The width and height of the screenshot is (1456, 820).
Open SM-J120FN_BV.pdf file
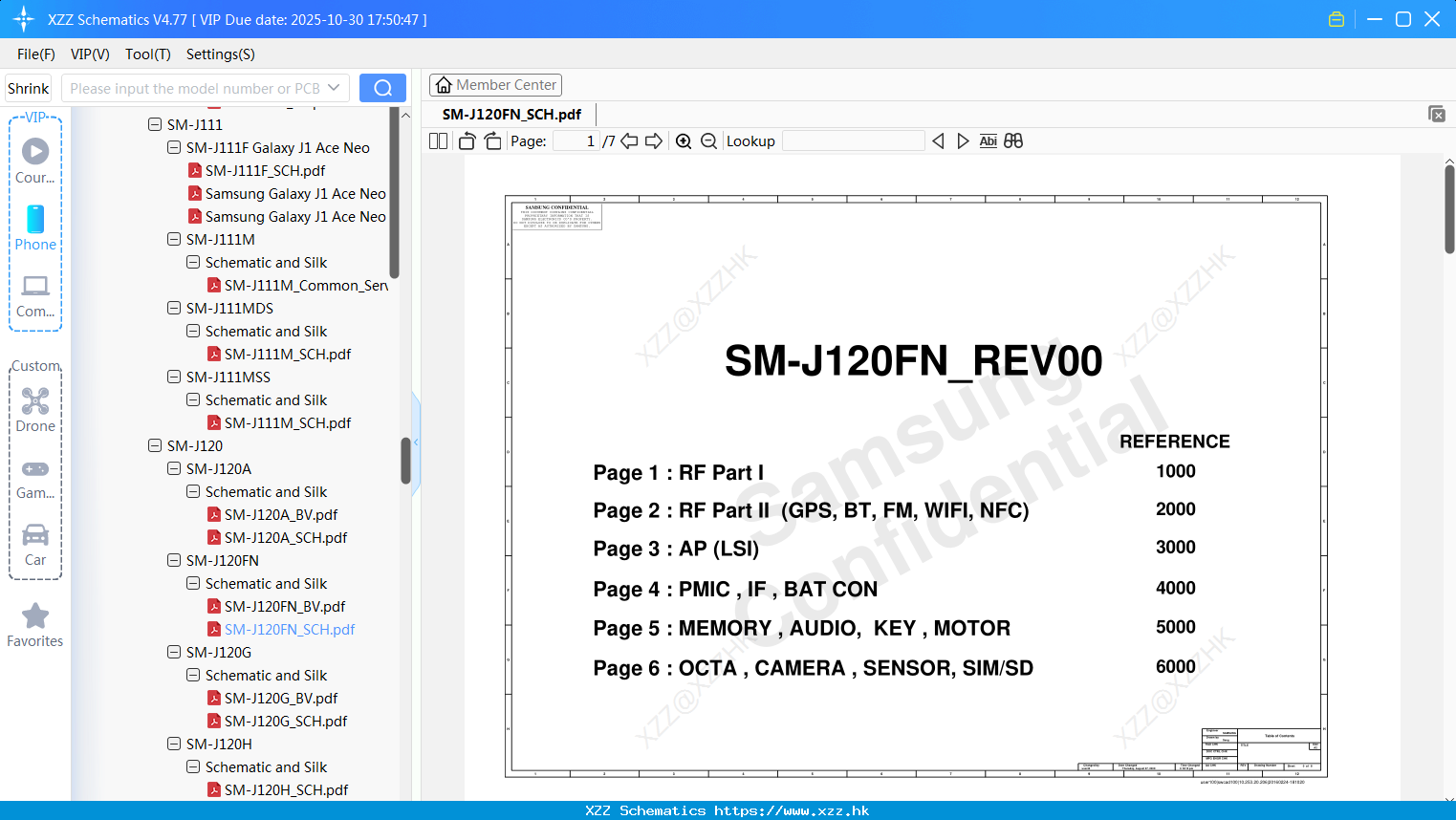click(285, 606)
